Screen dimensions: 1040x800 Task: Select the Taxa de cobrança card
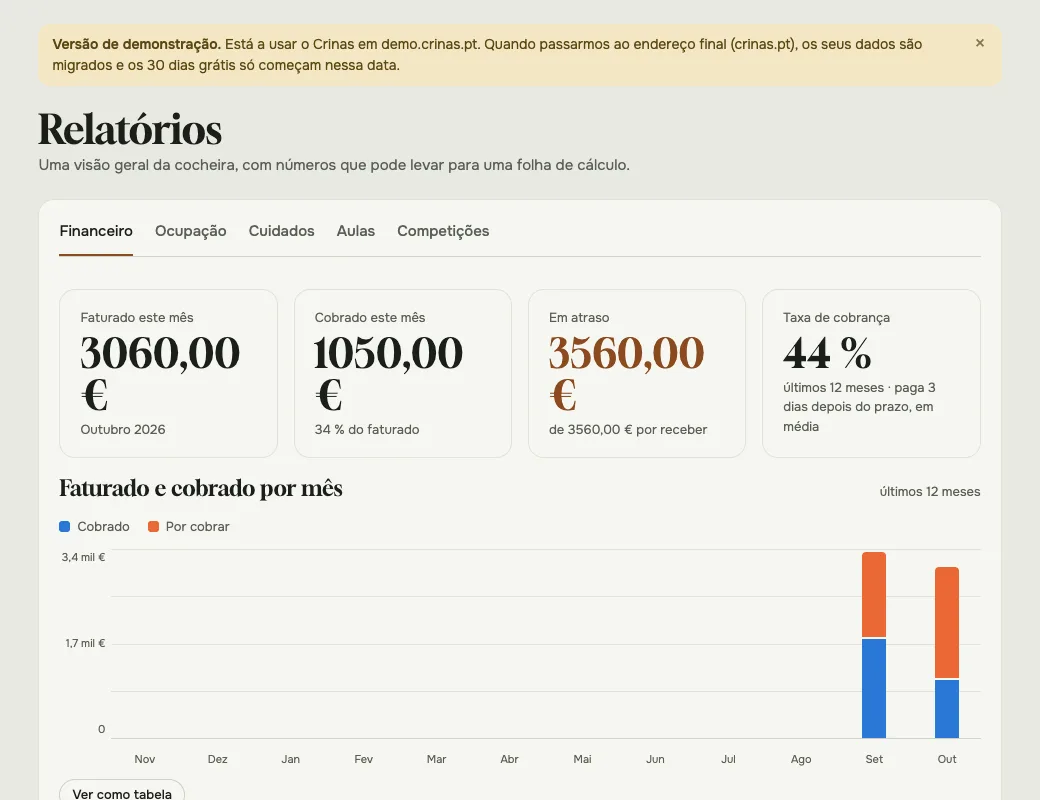[871, 373]
